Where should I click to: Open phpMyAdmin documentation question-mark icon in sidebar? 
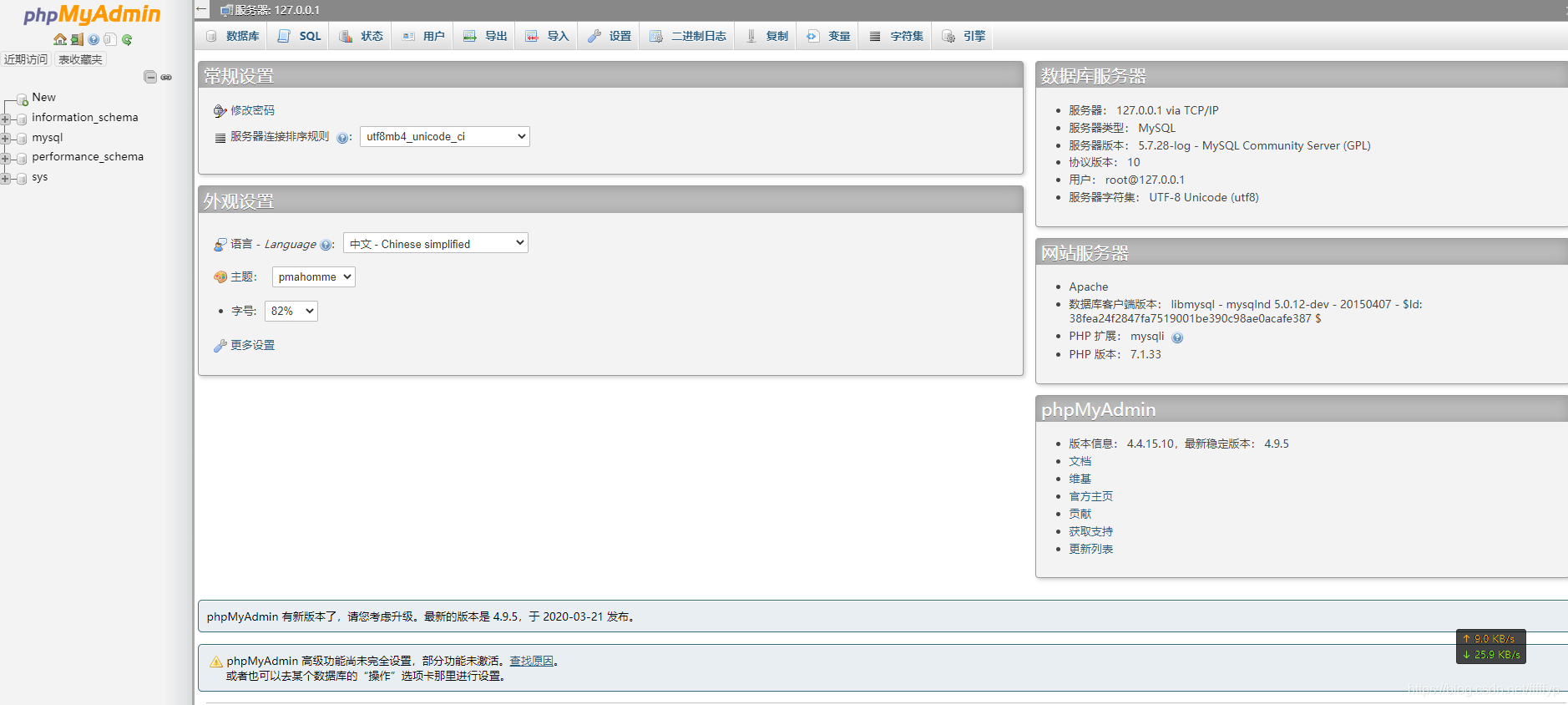[94, 39]
